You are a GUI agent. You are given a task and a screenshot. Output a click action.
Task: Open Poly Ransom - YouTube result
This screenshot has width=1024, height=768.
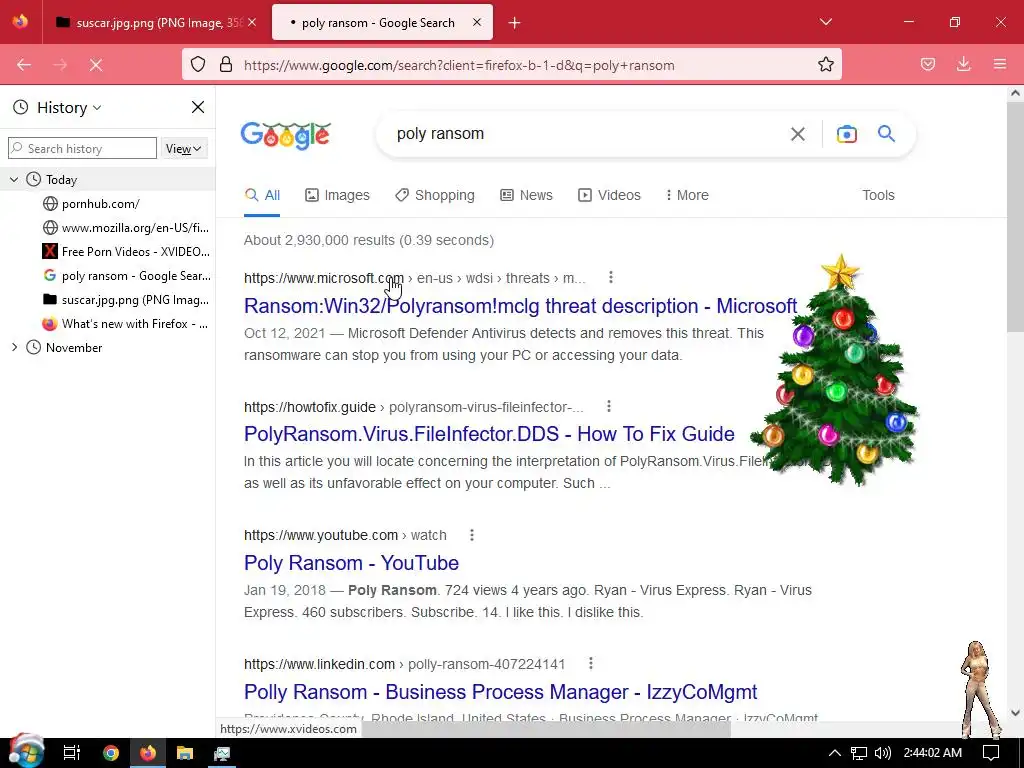[351, 562]
